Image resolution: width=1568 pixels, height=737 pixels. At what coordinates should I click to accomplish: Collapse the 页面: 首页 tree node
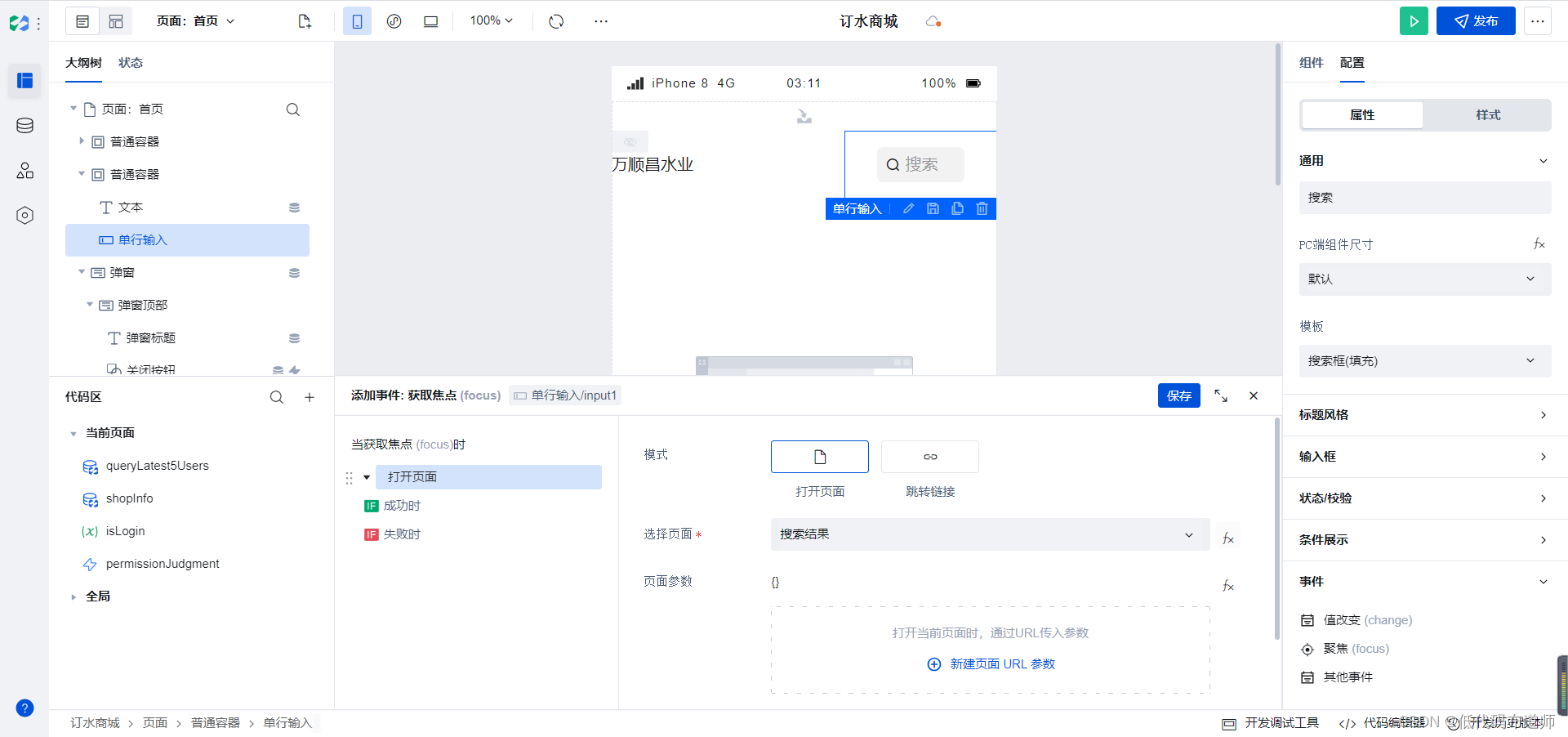tap(73, 109)
